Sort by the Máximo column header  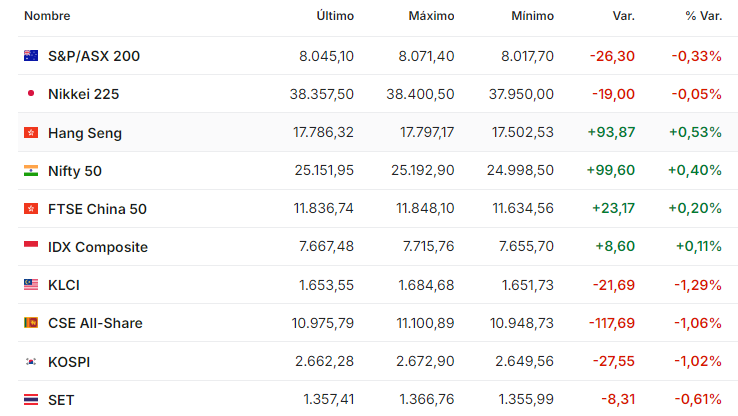coord(431,16)
